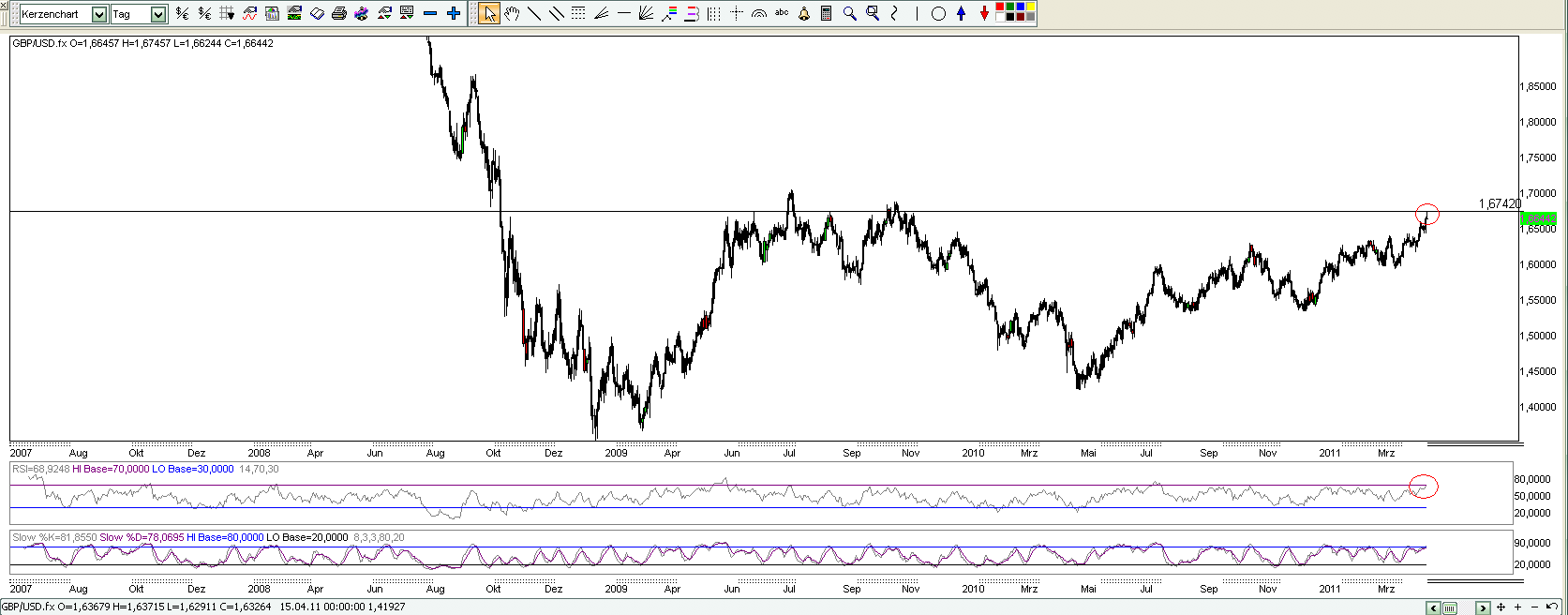Click the Slow %K=81,8550 stochastic label
1568x615 pixels.
54,537
